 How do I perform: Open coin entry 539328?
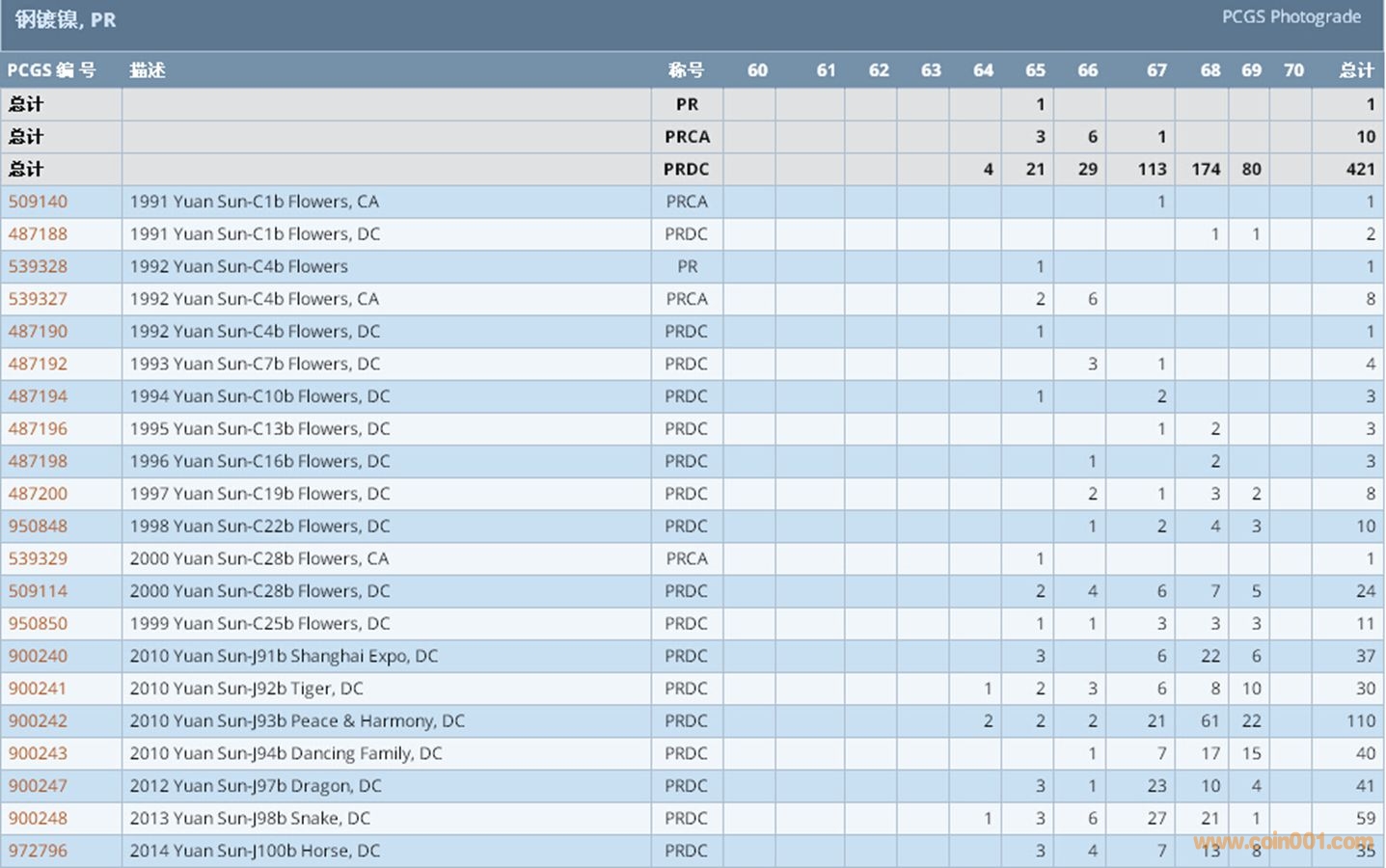coord(39,266)
